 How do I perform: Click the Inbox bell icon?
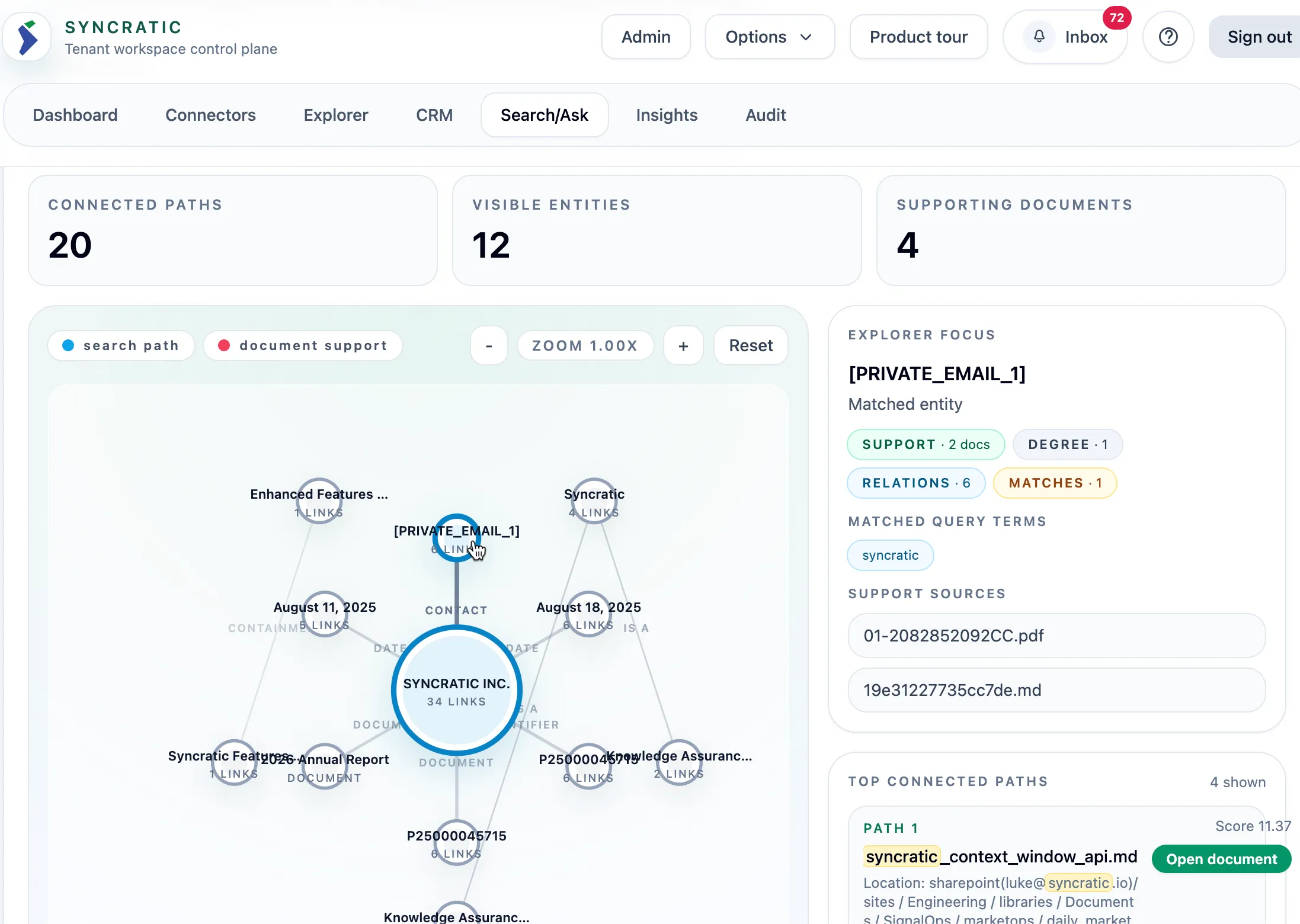pyautogui.click(x=1039, y=37)
